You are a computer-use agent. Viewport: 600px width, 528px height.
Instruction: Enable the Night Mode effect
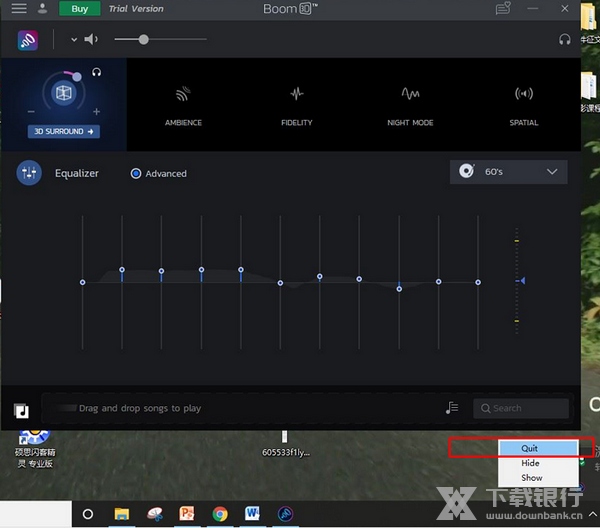point(410,105)
